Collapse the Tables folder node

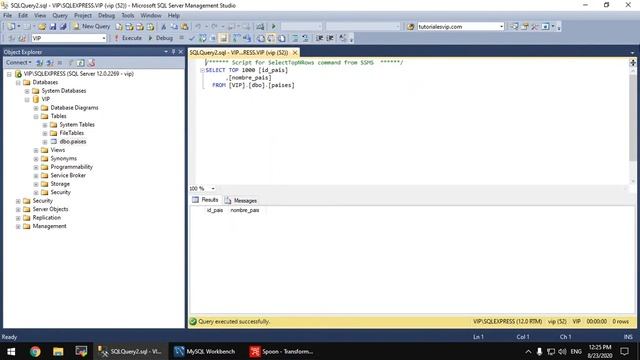coord(36,116)
